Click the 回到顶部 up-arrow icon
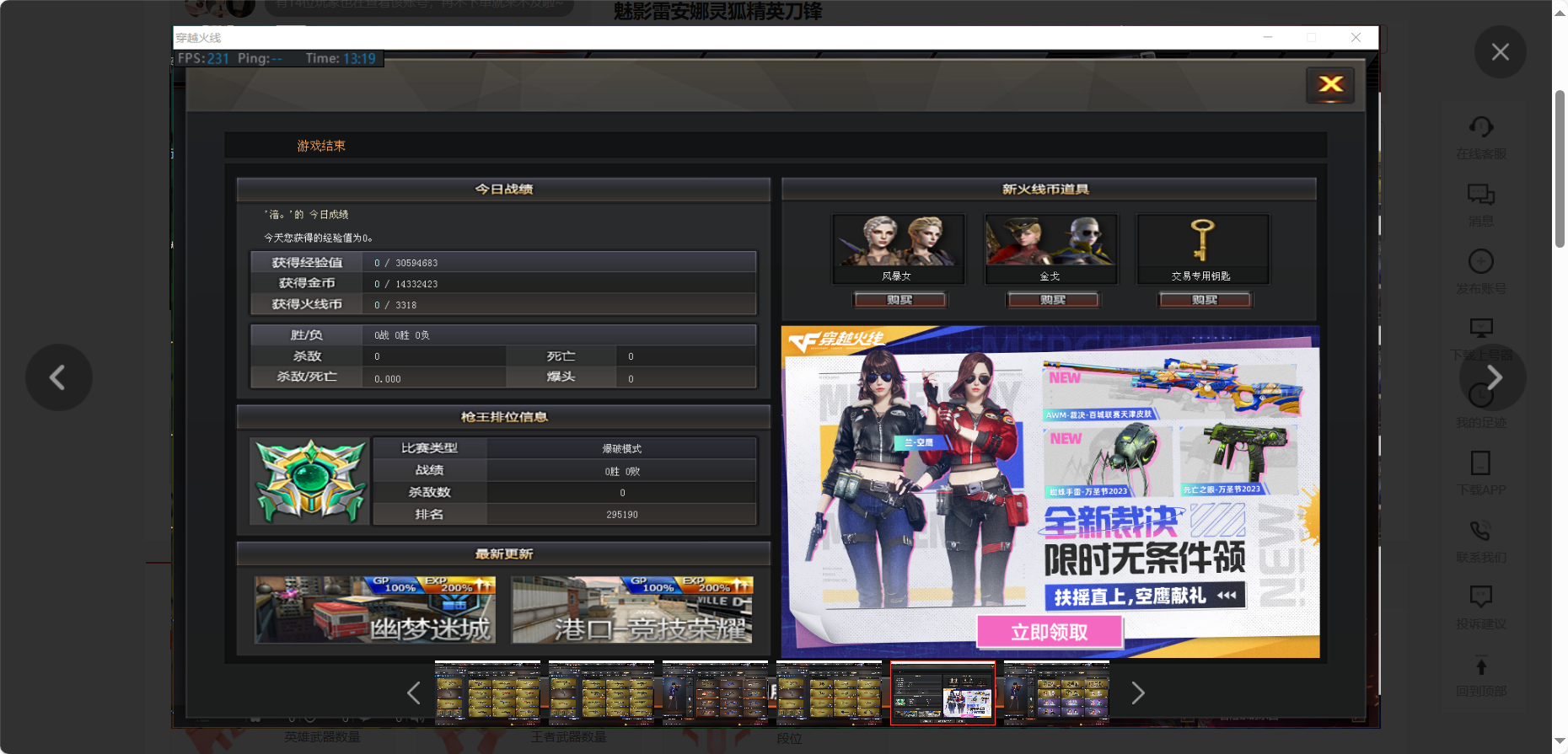 pos(1481,666)
